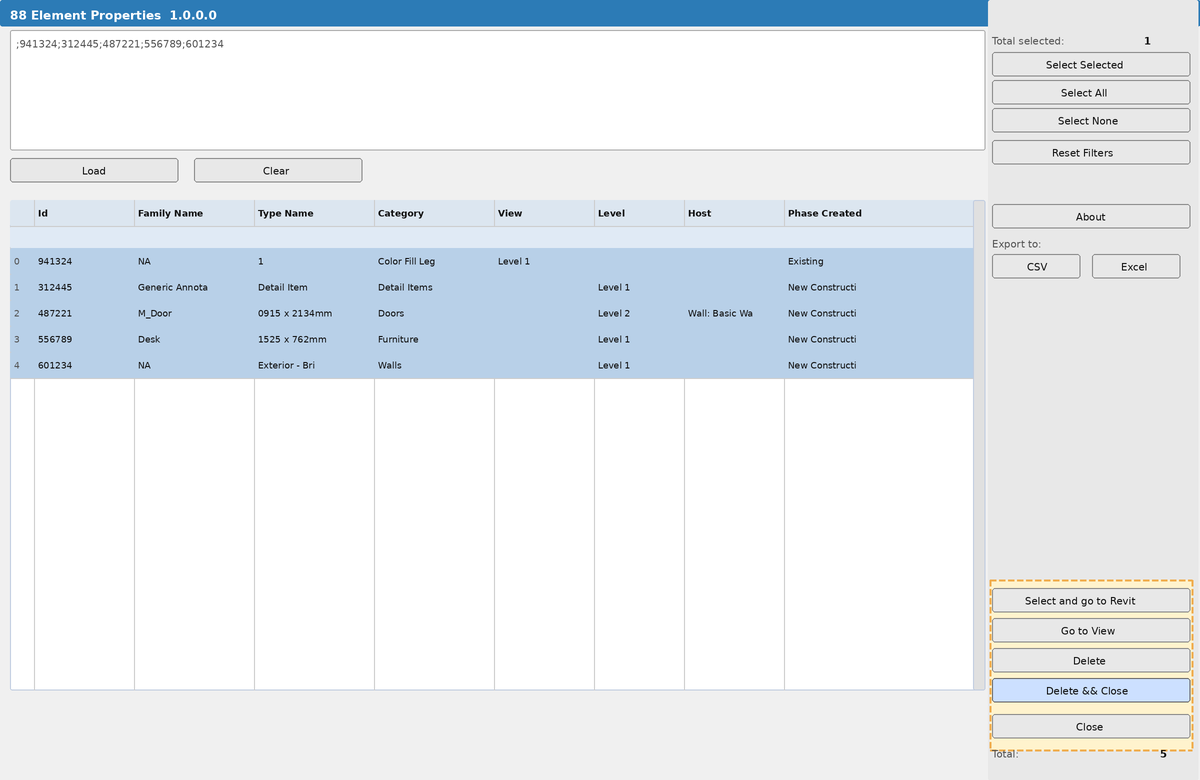Clear the element ID input
The width and height of the screenshot is (1200, 780).
pos(277,170)
